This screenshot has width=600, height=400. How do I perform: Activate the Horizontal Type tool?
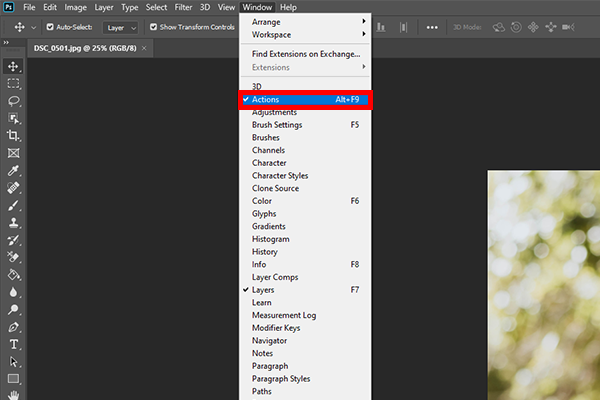(14, 344)
